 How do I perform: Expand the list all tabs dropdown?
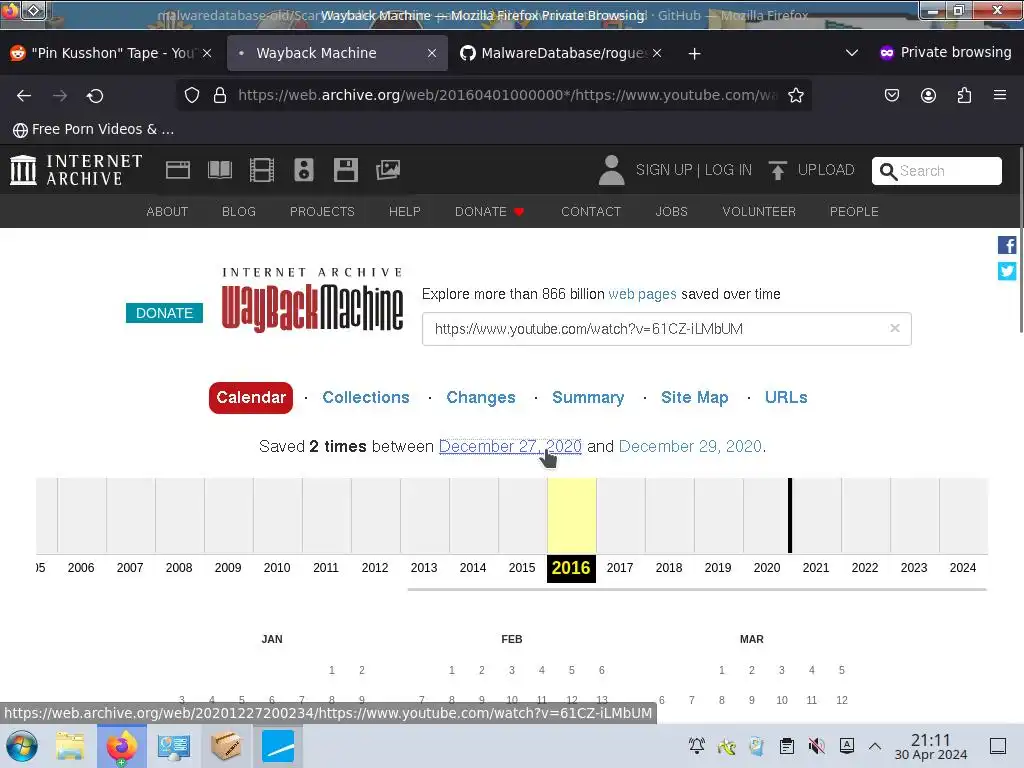click(x=852, y=53)
